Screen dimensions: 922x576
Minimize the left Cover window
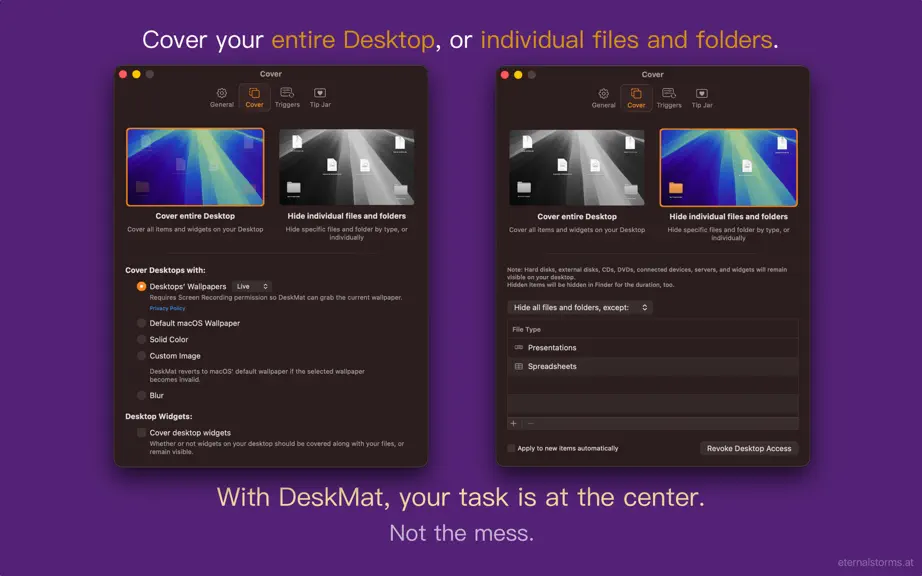click(136, 74)
